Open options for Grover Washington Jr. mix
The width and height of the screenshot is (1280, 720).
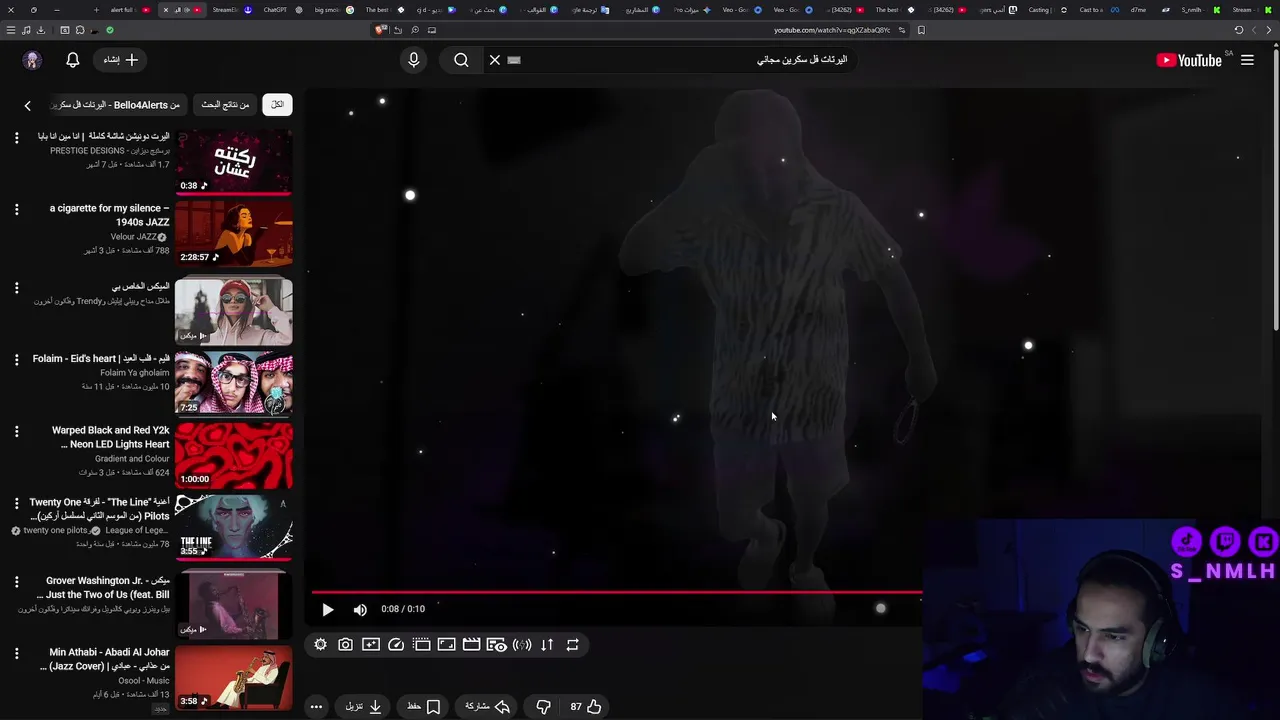16,581
